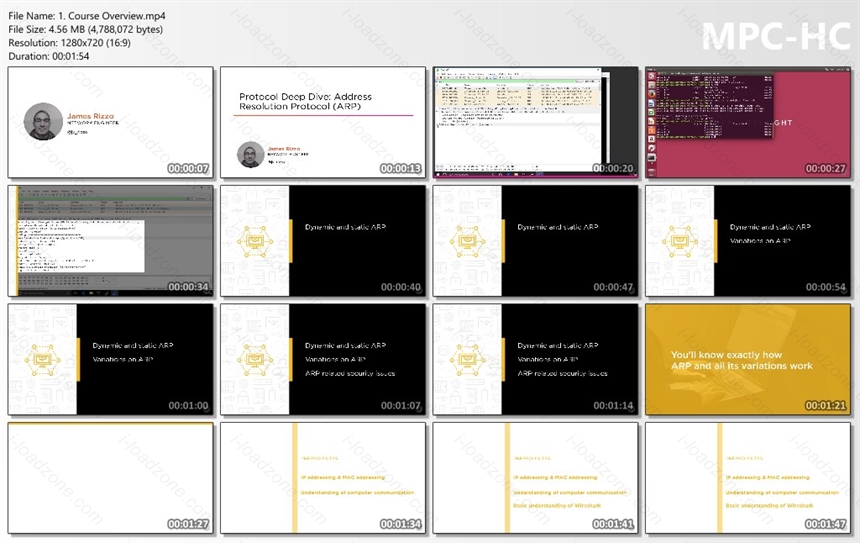Select the Wireshark capture thumbnail at 00:00:20
The width and height of the screenshot is (860, 543).
[535, 122]
